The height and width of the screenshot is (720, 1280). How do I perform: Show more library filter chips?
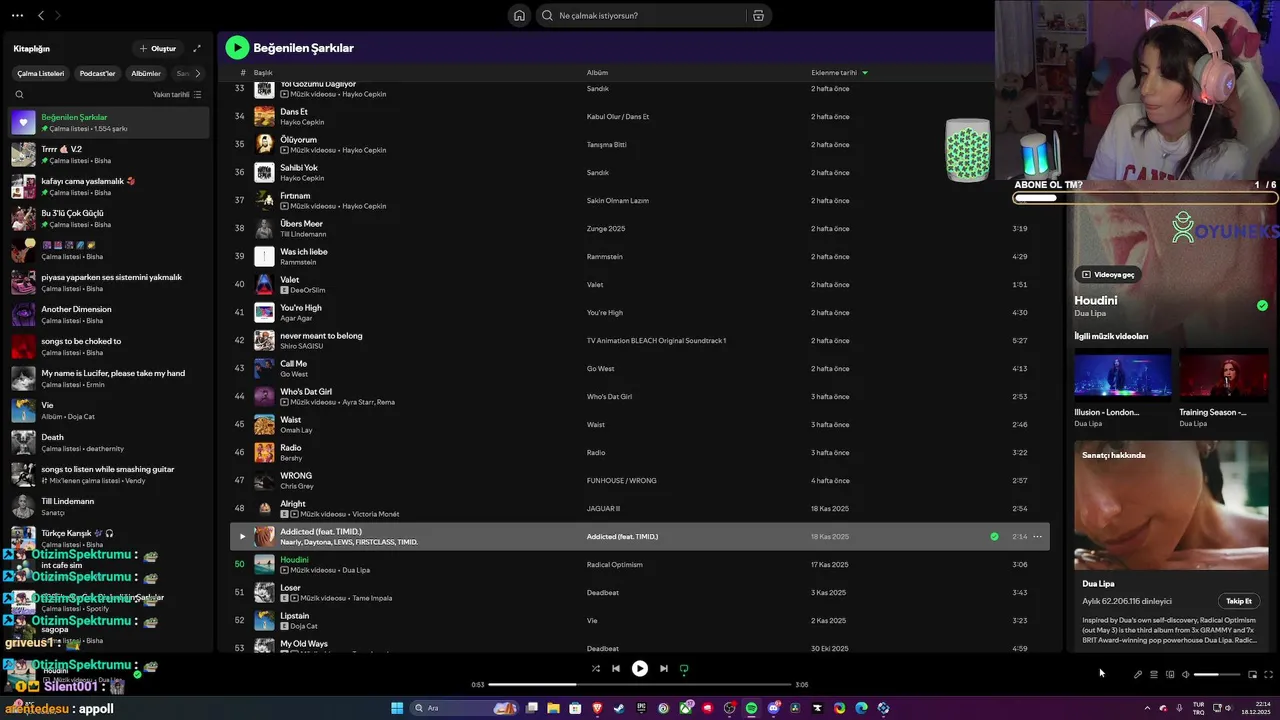197,73
